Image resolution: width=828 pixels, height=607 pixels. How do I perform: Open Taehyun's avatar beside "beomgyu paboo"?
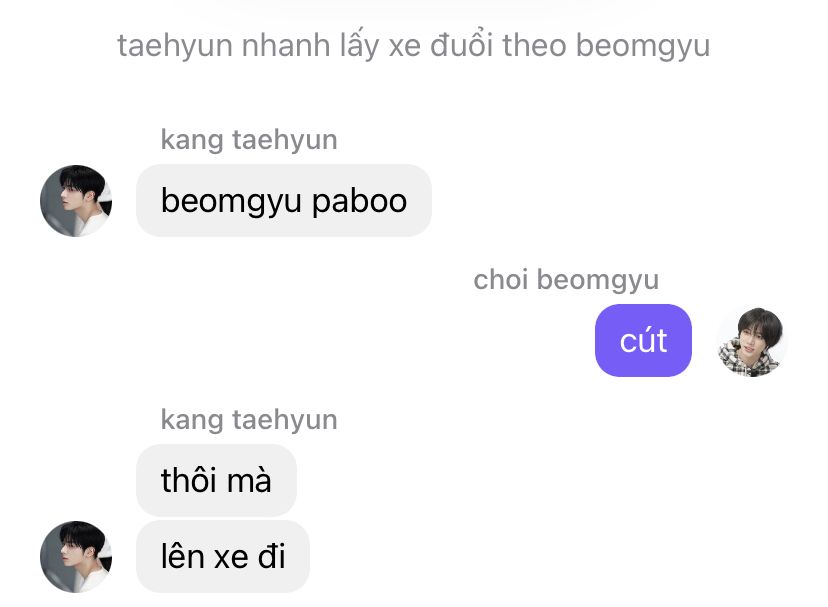(76, 201)
